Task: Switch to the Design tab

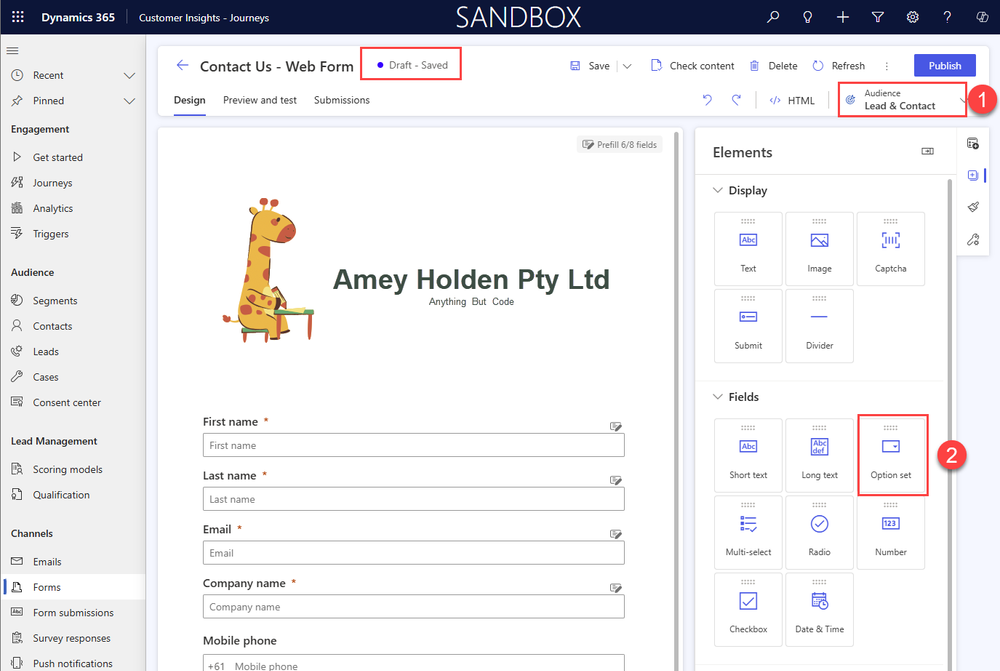Action: pos(189,100)
